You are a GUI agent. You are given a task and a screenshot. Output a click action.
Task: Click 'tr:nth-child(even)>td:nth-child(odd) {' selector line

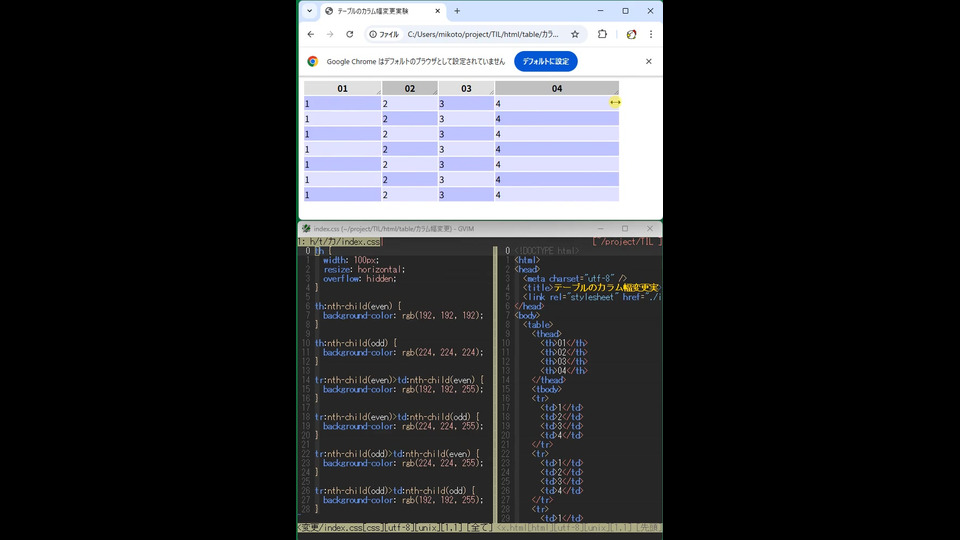397,417
